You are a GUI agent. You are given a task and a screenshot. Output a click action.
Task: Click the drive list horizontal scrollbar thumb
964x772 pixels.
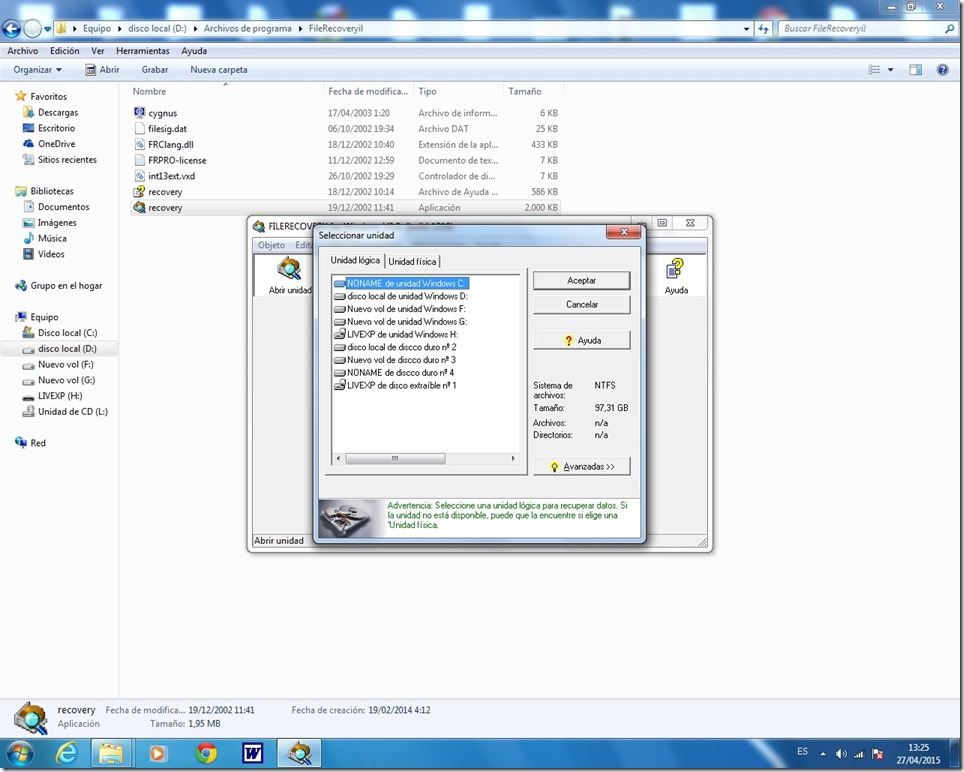click(395, 459)
